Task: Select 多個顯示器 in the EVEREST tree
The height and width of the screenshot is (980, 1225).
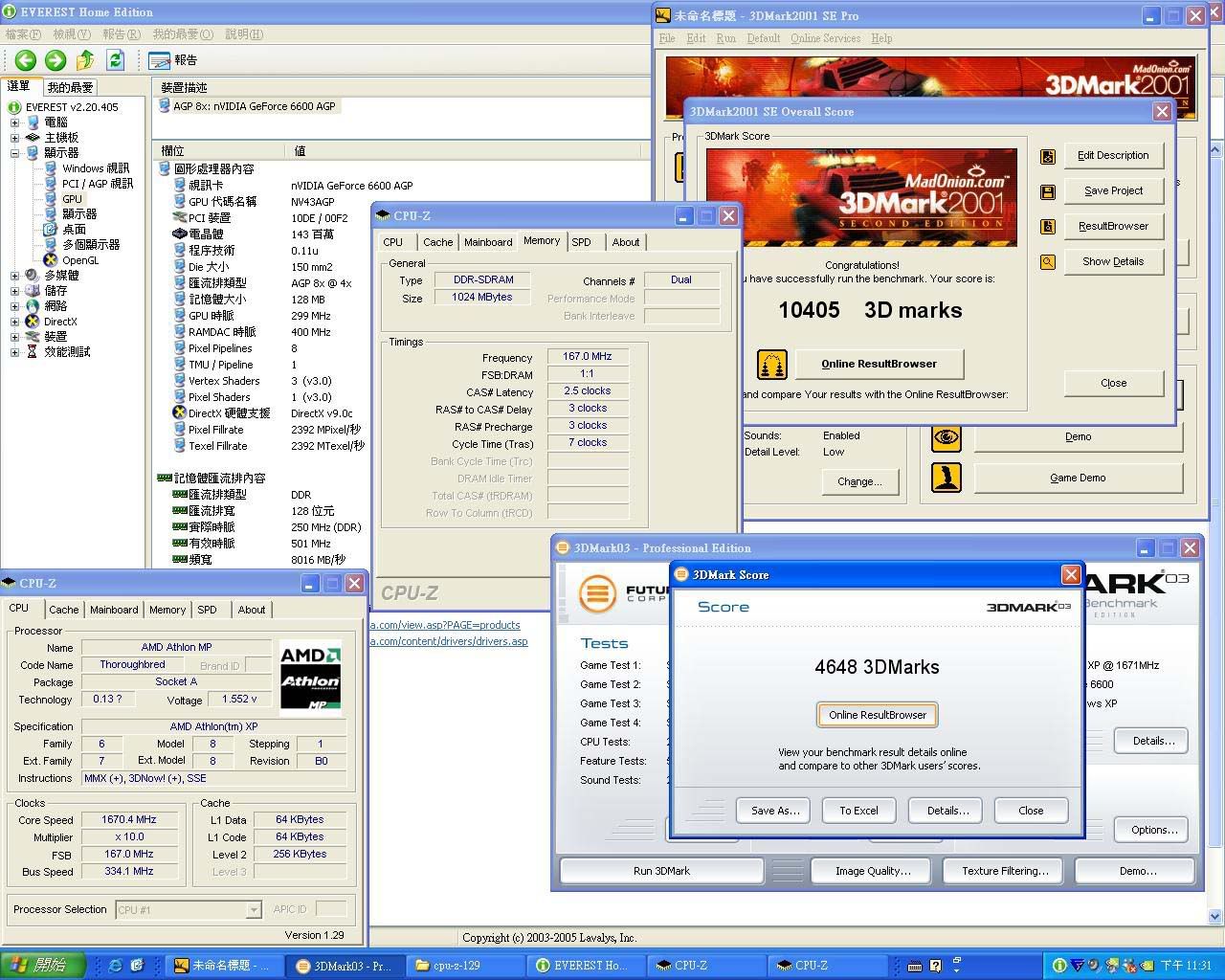Action: 91,244
